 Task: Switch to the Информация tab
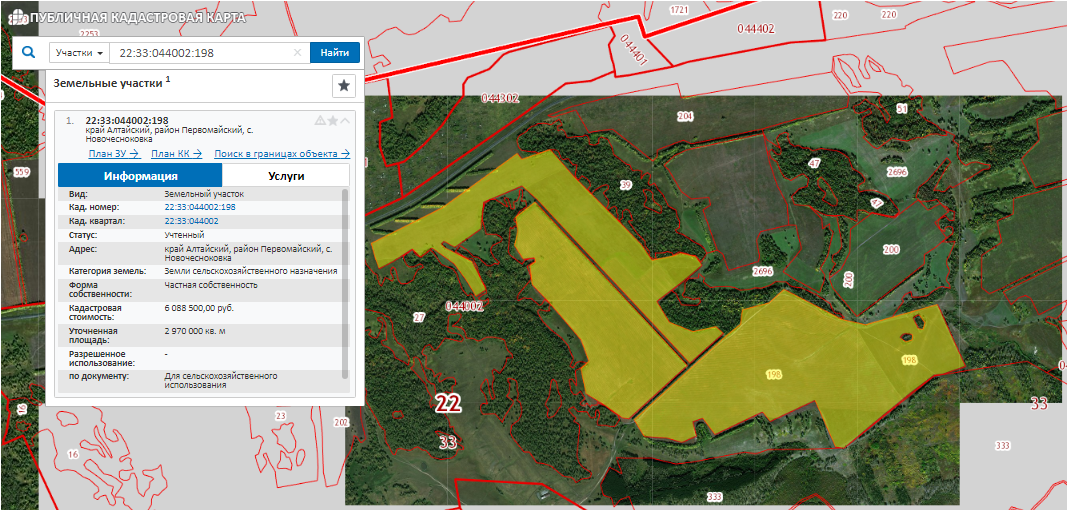click(x=140, y=176)
